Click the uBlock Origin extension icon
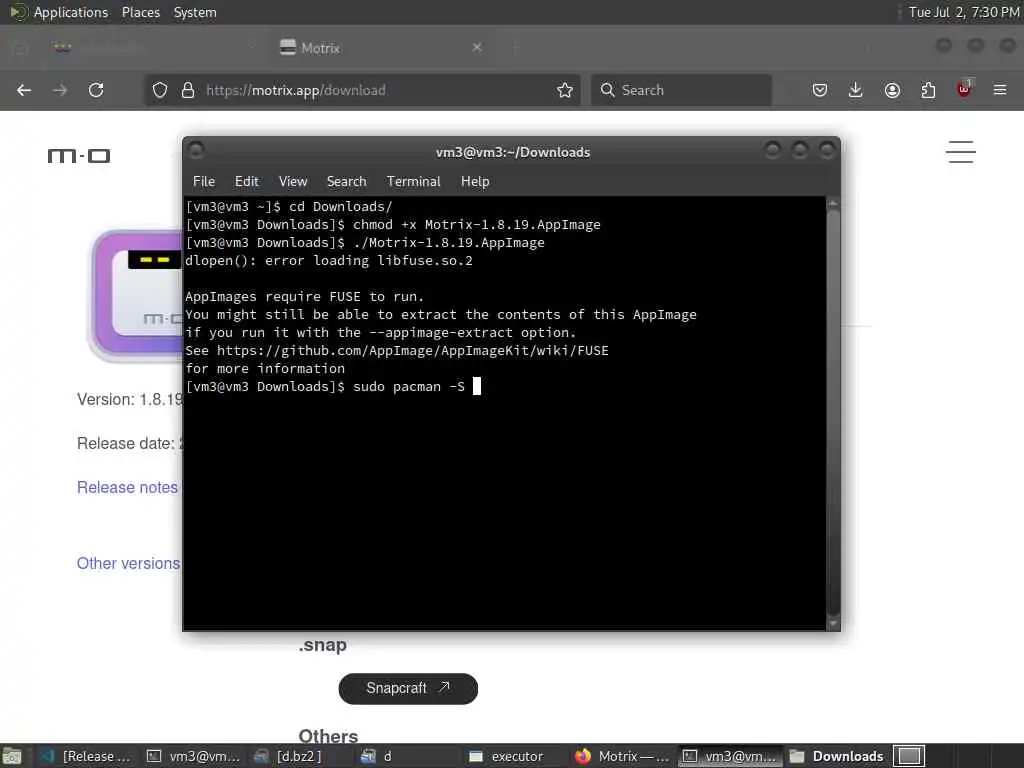 tap(964, 89)
